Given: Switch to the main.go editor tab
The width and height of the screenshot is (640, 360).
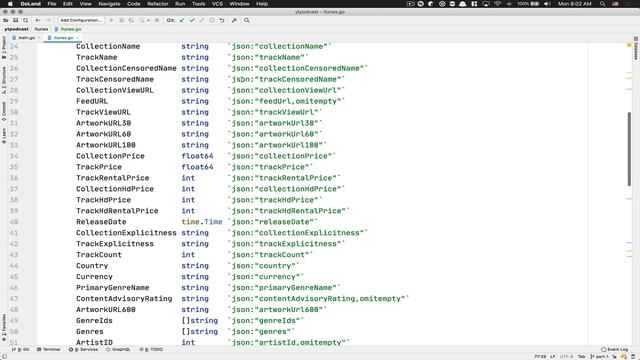Looking at the screenshot, I should 27,38.
